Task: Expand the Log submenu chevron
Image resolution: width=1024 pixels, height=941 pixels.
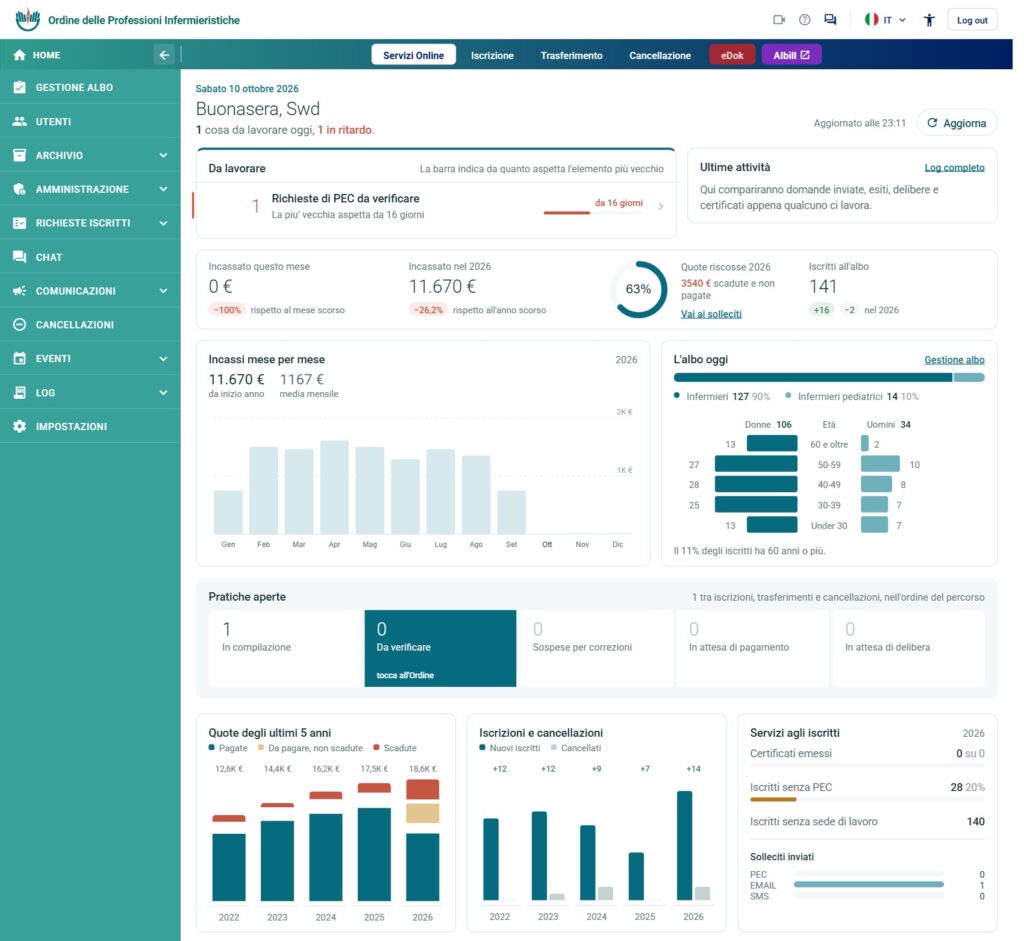Action: [x=163, y=392]
